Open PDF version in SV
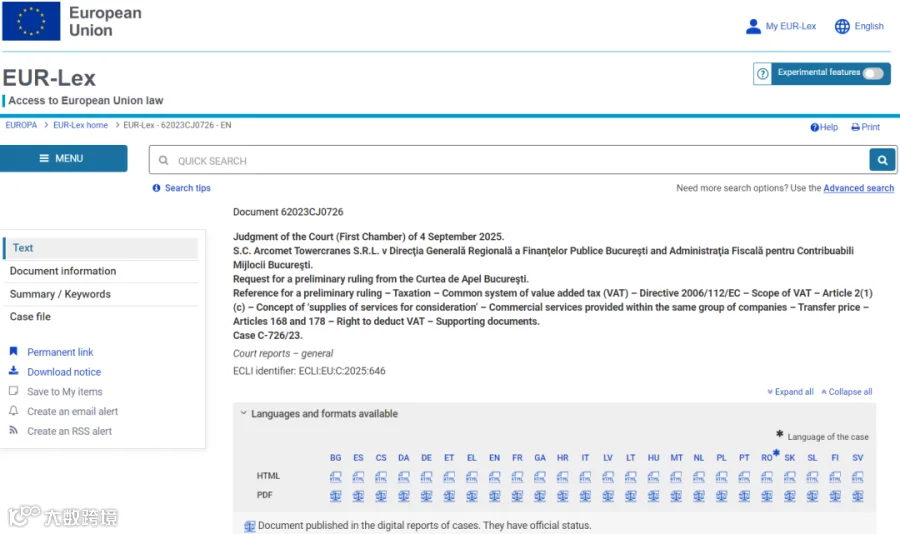The image size is (900, 534). coord(858,496)
